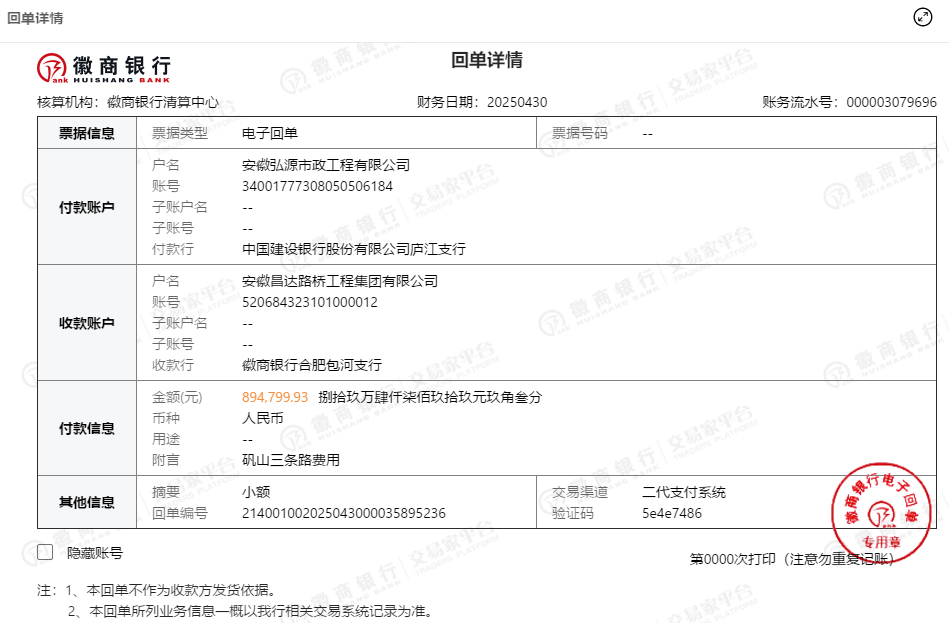The image size is (949, 623).
Task: Click verification code 5e4e7486
Action: pyautogui.click(x=671, y=513)
